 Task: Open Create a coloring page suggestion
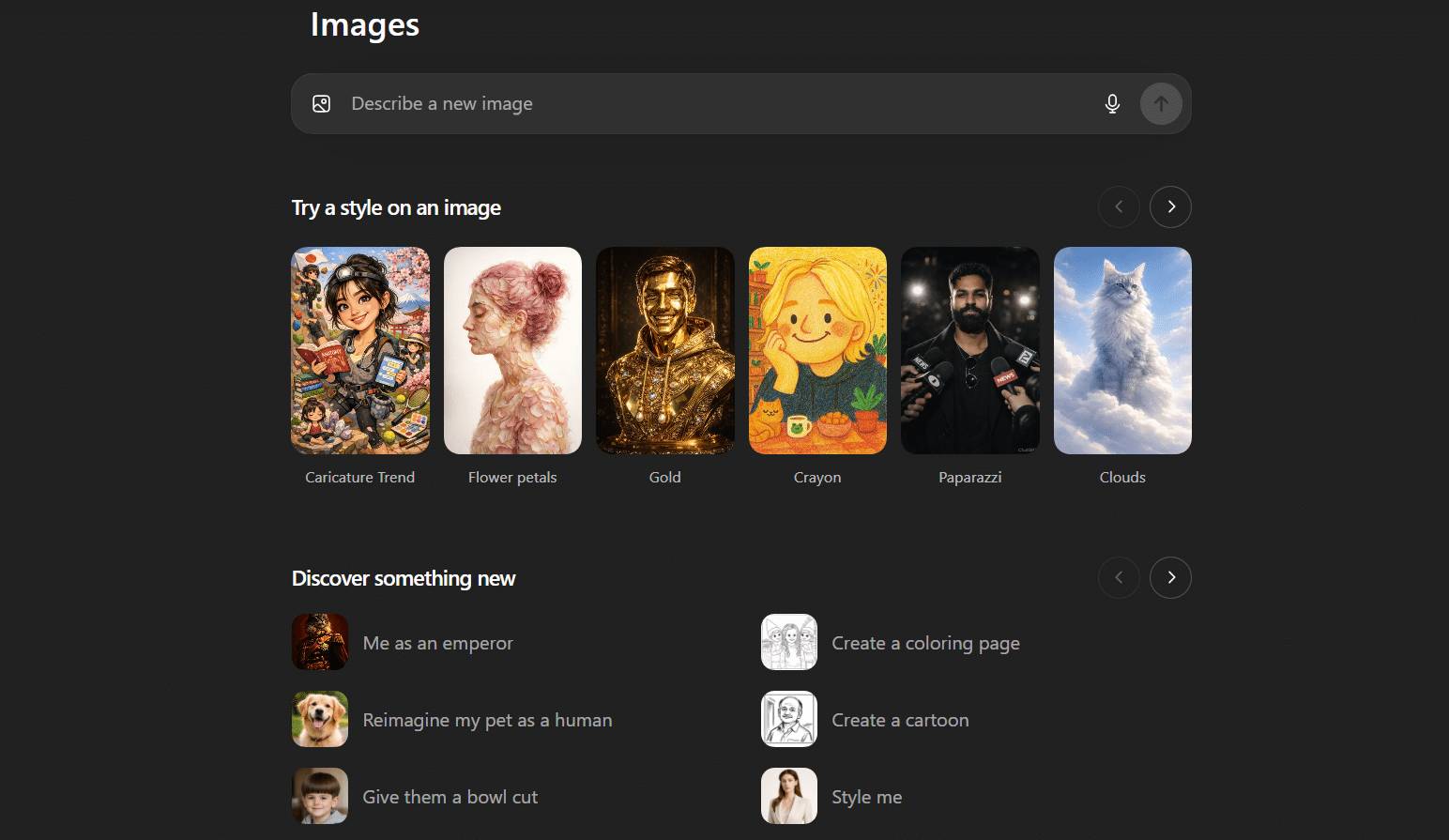point(924,643)
